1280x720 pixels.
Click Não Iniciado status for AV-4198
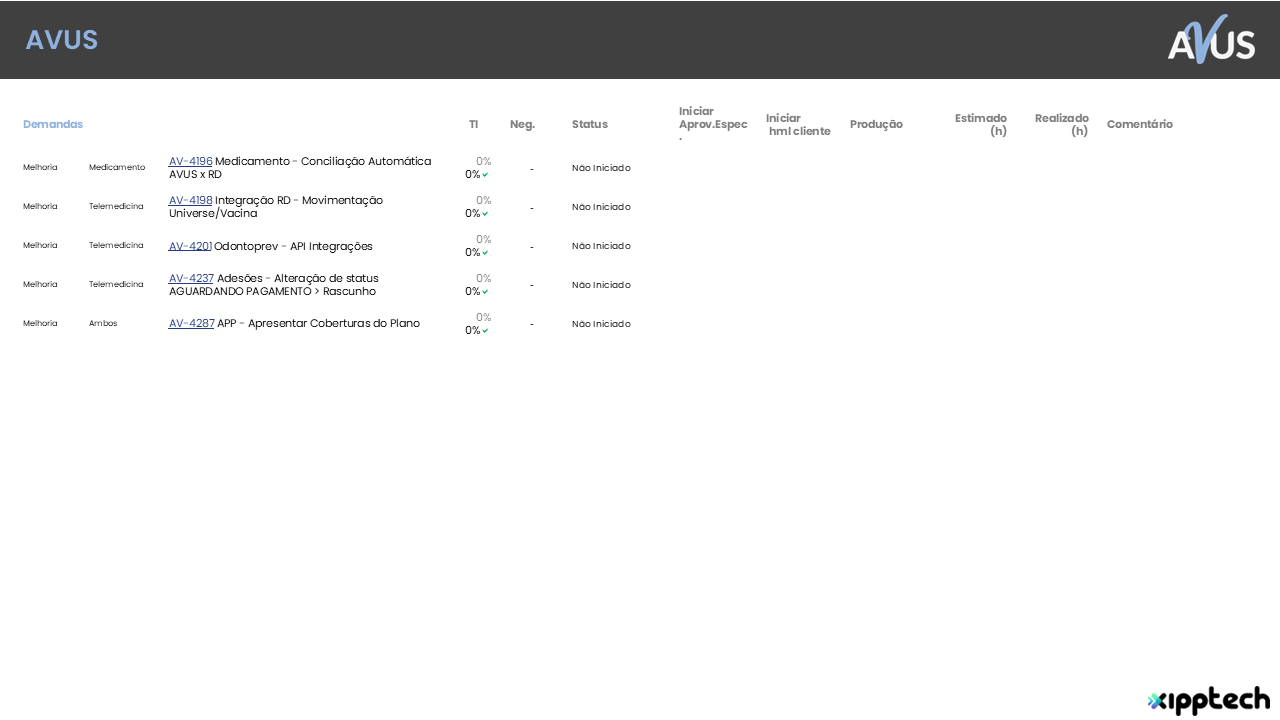pos(601,207)
